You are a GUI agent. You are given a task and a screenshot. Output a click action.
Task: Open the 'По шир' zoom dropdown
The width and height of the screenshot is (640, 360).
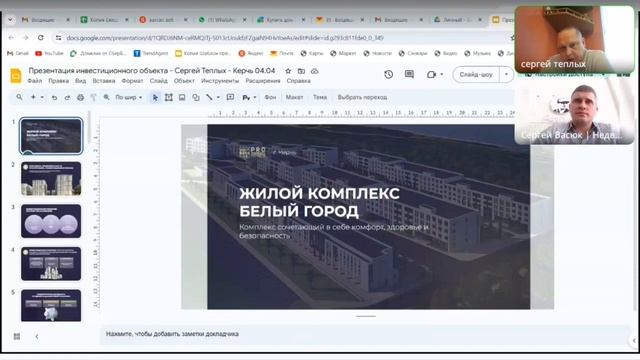pyautogui.click(x=129, y=98)
